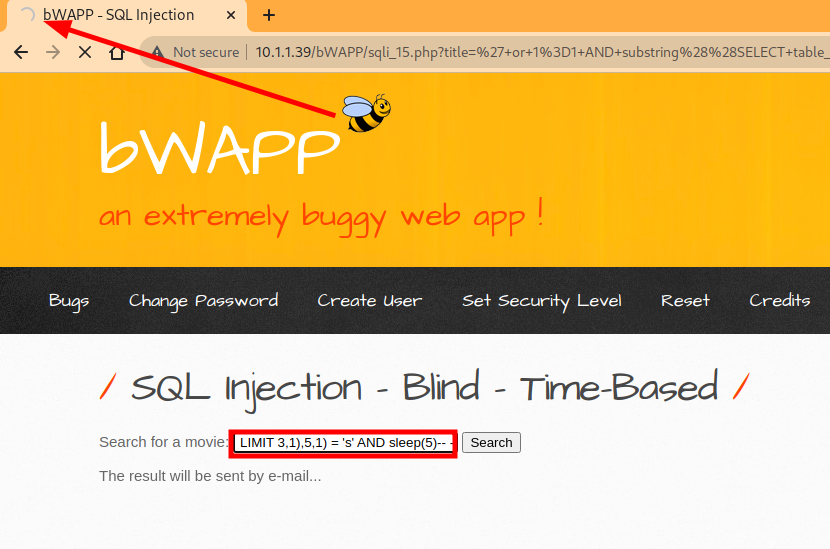Screen dimensions: 830x549
Task: Open Set Security Level page
Action: (542, 301)
